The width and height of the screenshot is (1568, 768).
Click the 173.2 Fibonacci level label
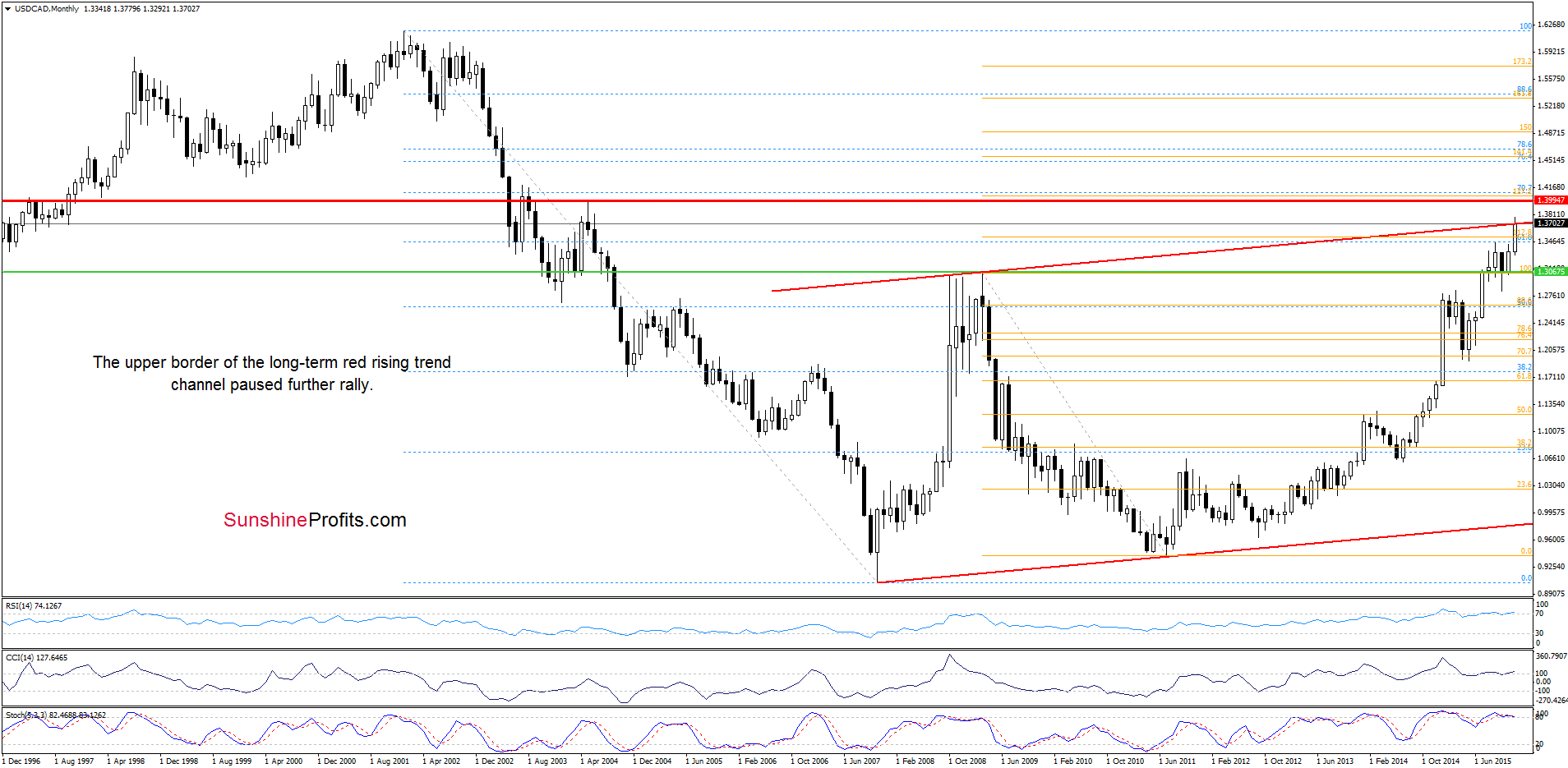click(x=1522, y=62)
